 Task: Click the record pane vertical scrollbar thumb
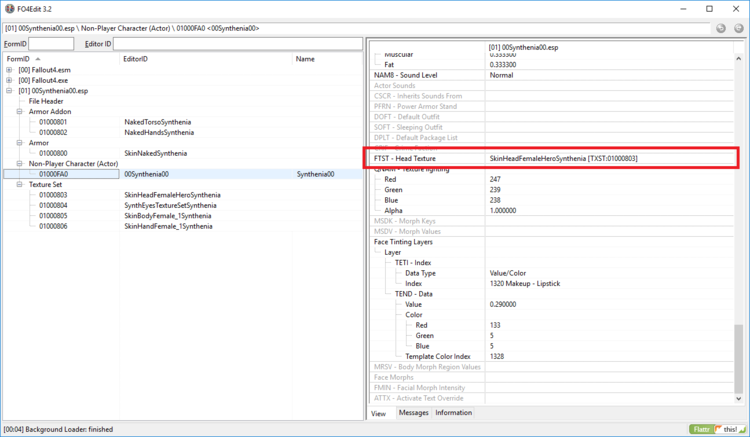click(x=739, y=357)
